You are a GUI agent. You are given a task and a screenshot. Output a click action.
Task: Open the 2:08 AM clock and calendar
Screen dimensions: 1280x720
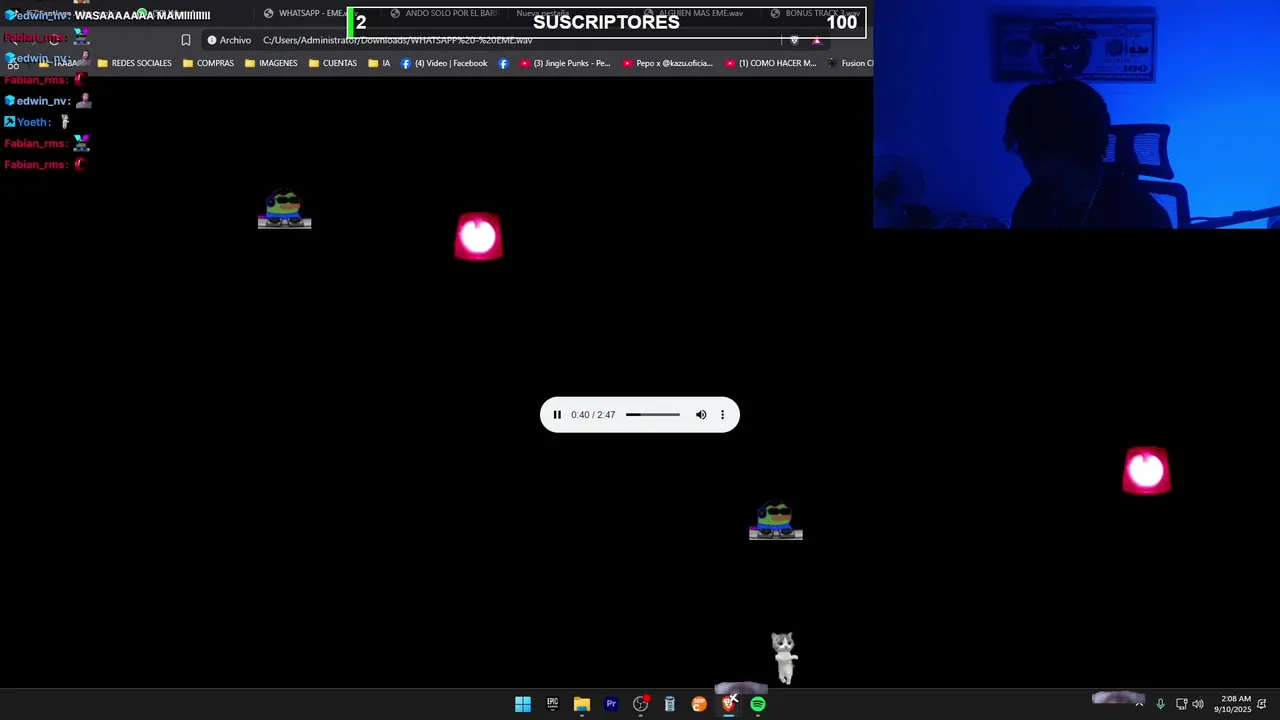click(1233, 704)
